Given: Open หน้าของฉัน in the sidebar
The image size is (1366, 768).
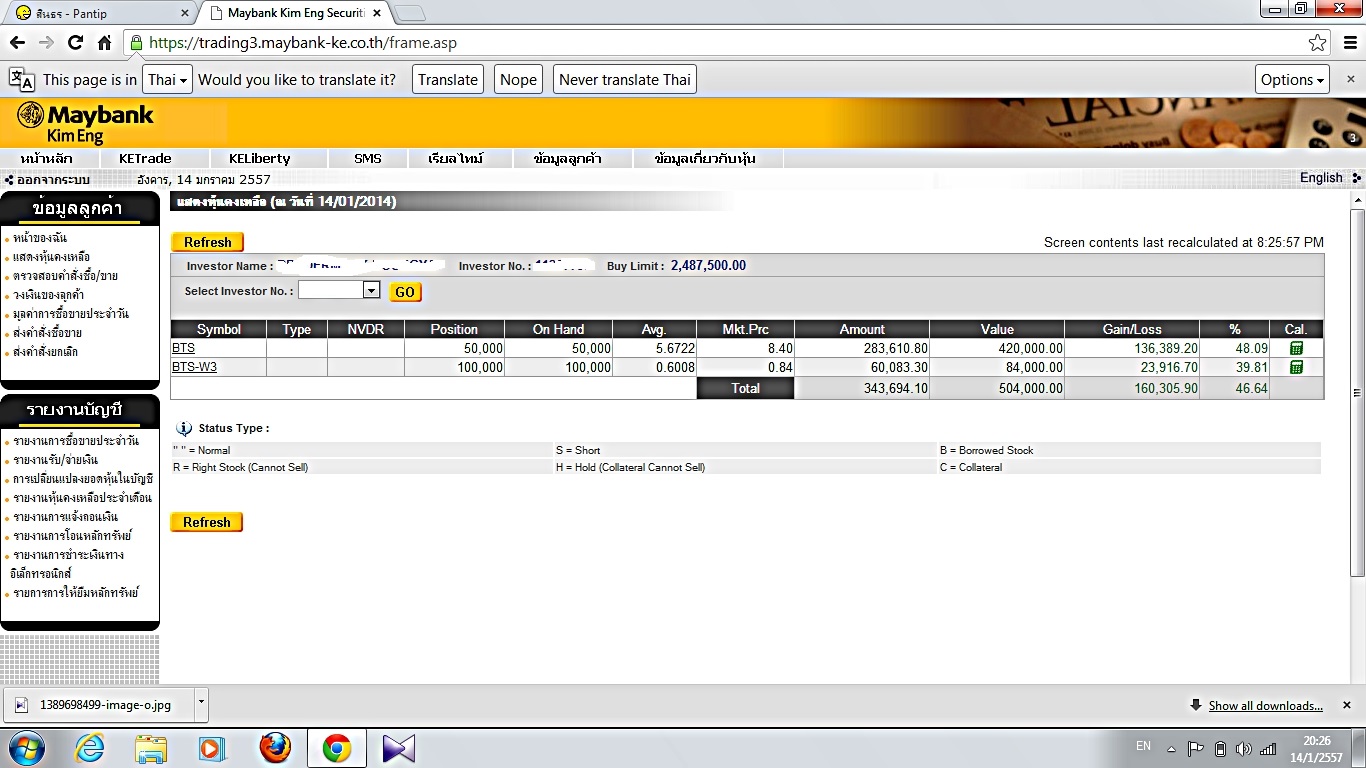Looking at the screenshot, I should [40, 238].
